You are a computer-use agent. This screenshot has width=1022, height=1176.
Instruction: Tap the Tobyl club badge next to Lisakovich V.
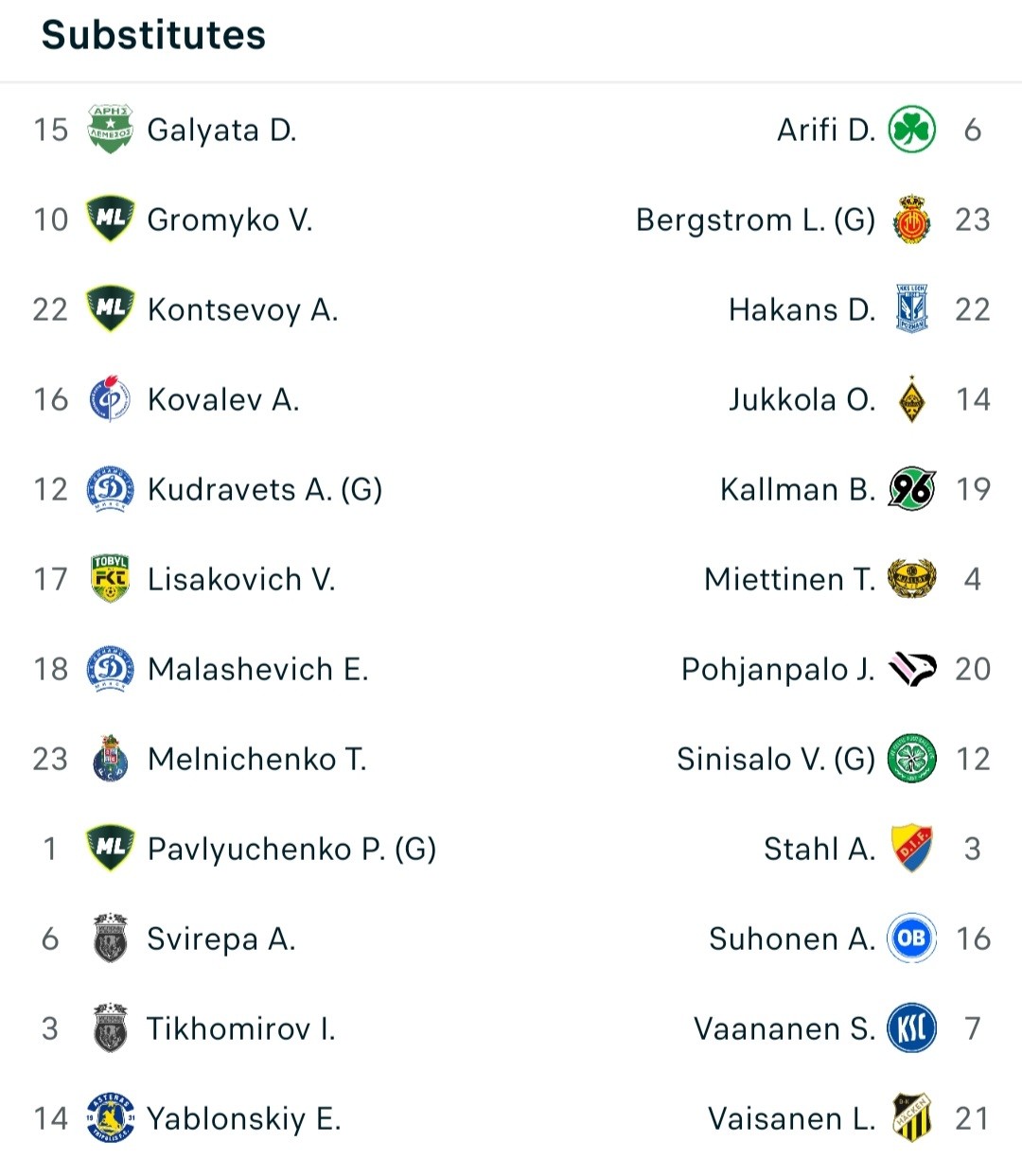110,579
